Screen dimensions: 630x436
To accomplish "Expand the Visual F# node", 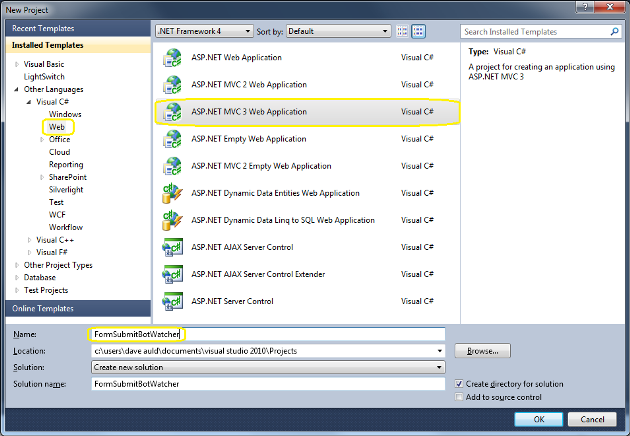I will point(29,252).
